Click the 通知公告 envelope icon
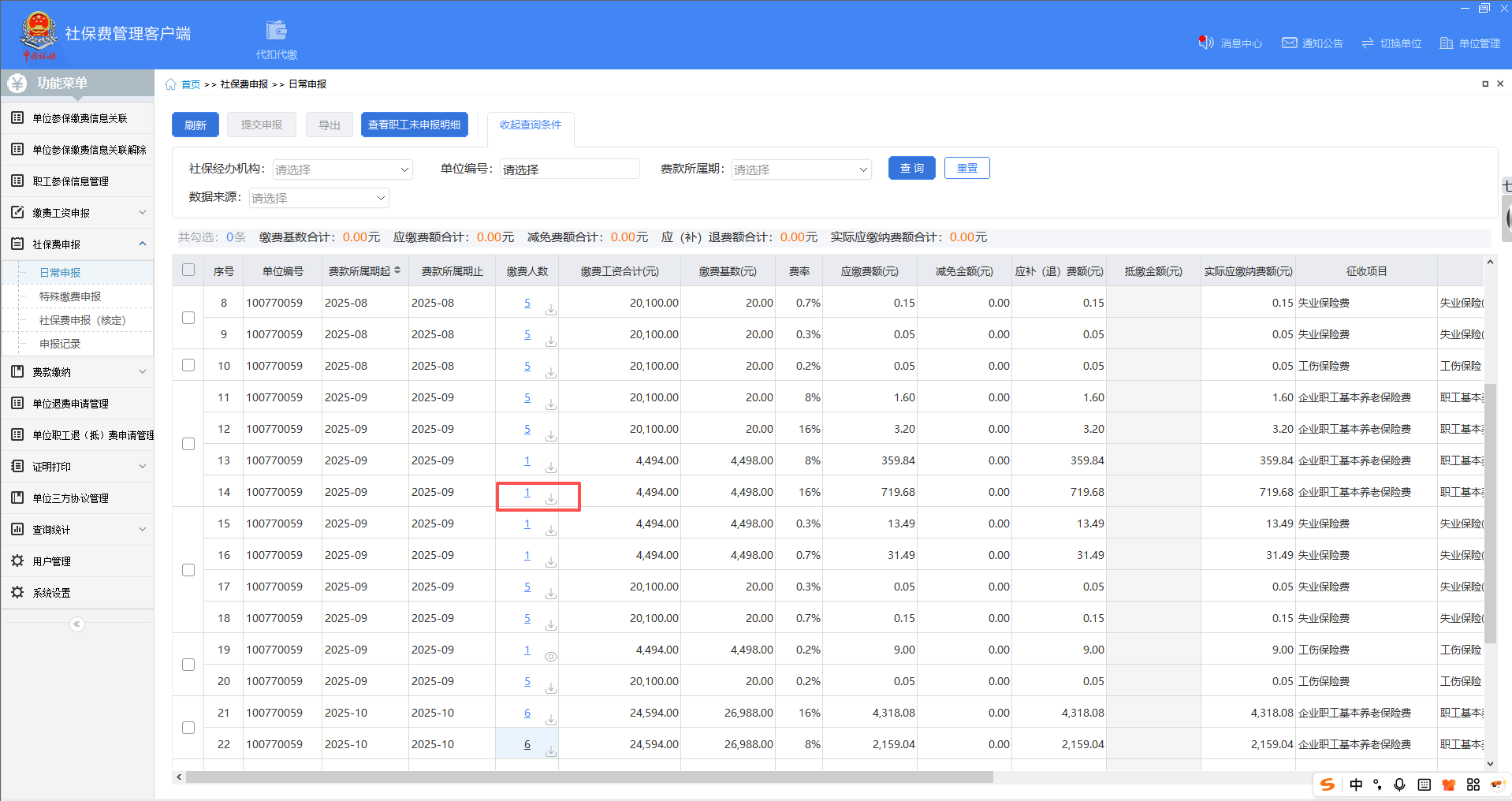 pyautogui.click(x=1290, y=43)
